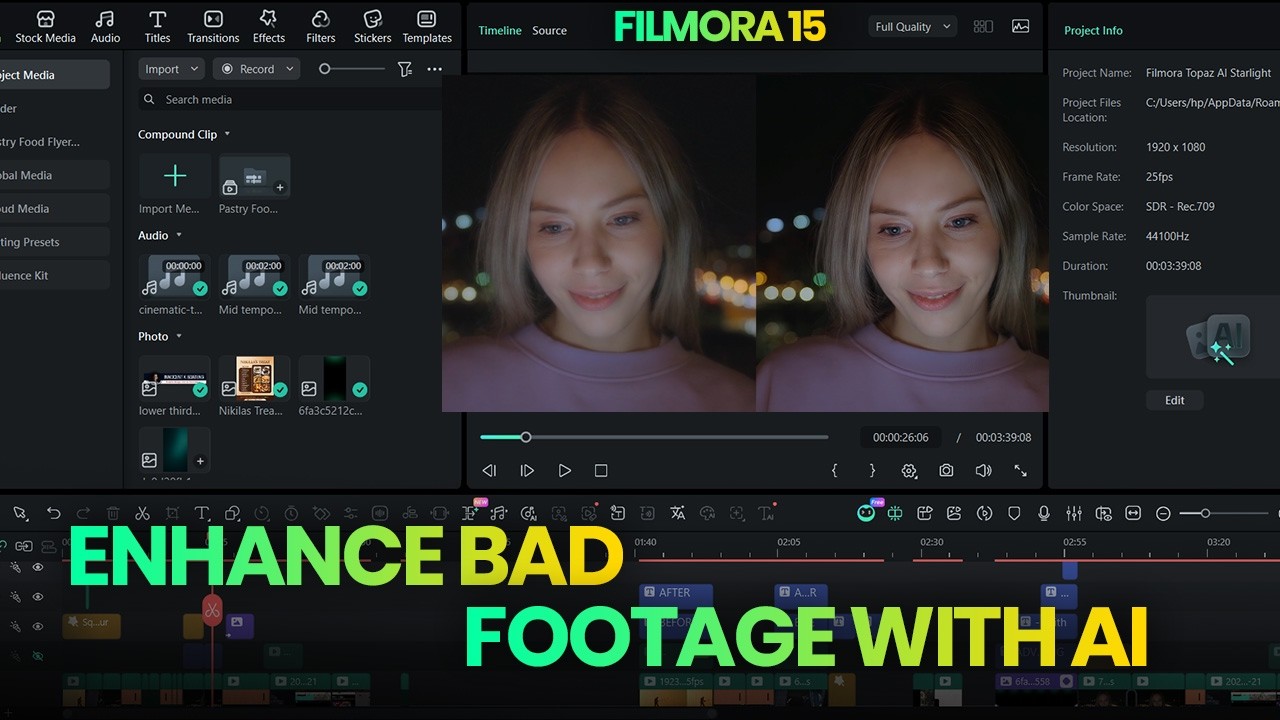Collapse the Compound Clip section
The image size is (1280, 720).
pyautogui.click(x=227, y=134)
